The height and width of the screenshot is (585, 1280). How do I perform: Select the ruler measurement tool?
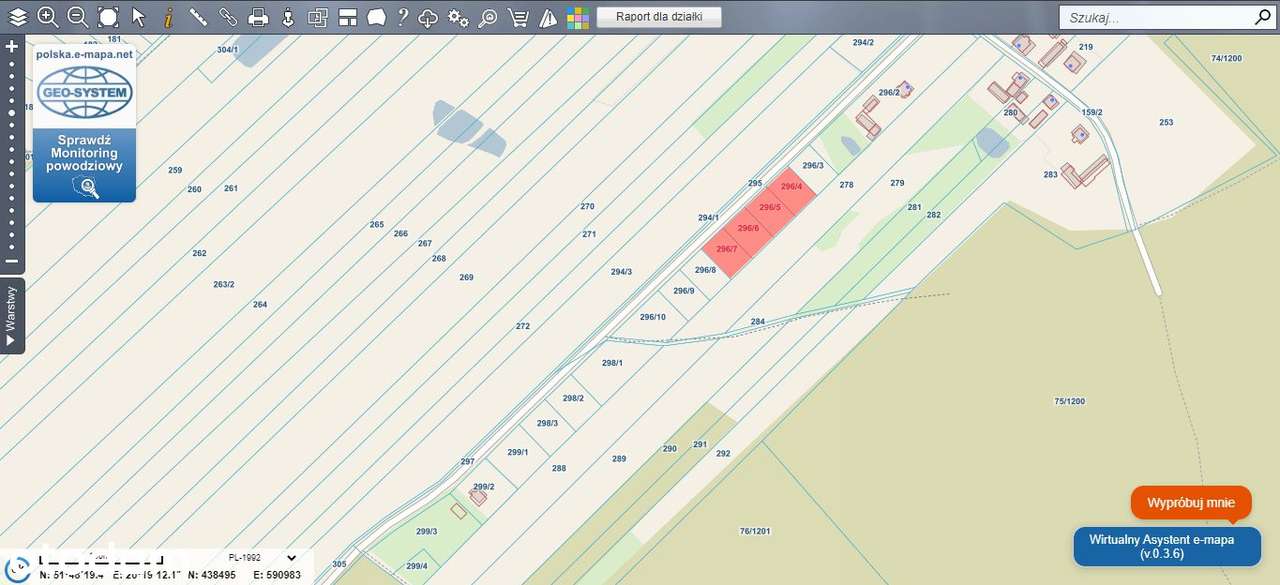(x=198, y=17)
